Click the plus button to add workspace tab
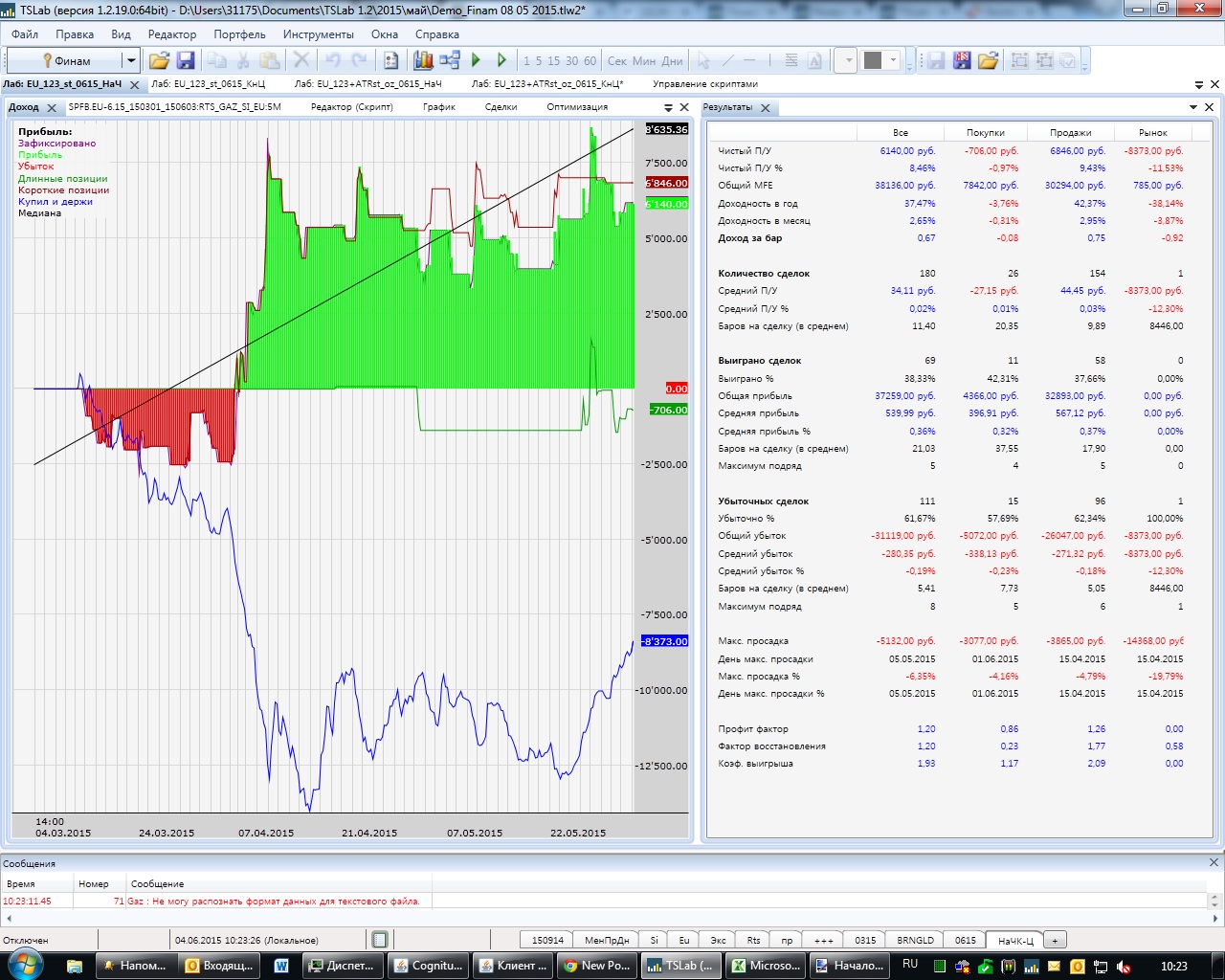Image resolution: width=1225 pixels, height=980 pixels. coord(1056,941)
